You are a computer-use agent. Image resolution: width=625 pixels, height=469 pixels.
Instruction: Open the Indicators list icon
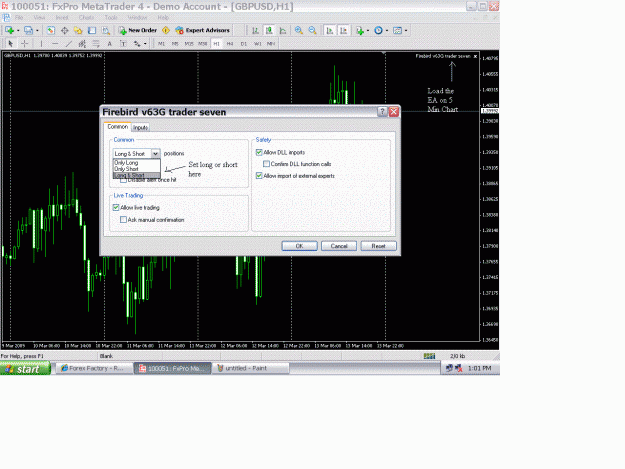tap(360, 30)
